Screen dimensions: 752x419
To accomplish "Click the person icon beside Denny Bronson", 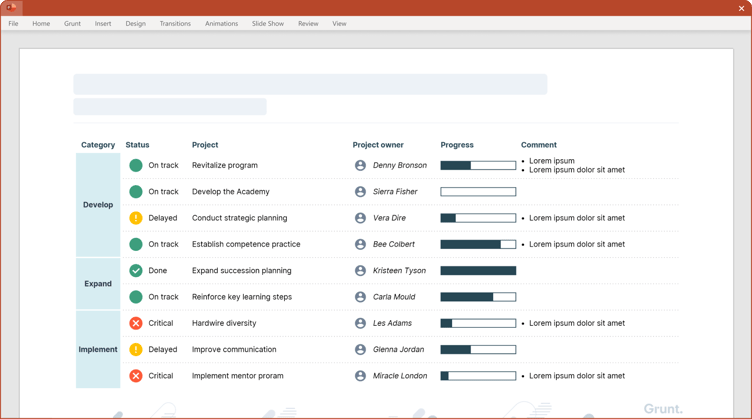I will tap(360, 166).
